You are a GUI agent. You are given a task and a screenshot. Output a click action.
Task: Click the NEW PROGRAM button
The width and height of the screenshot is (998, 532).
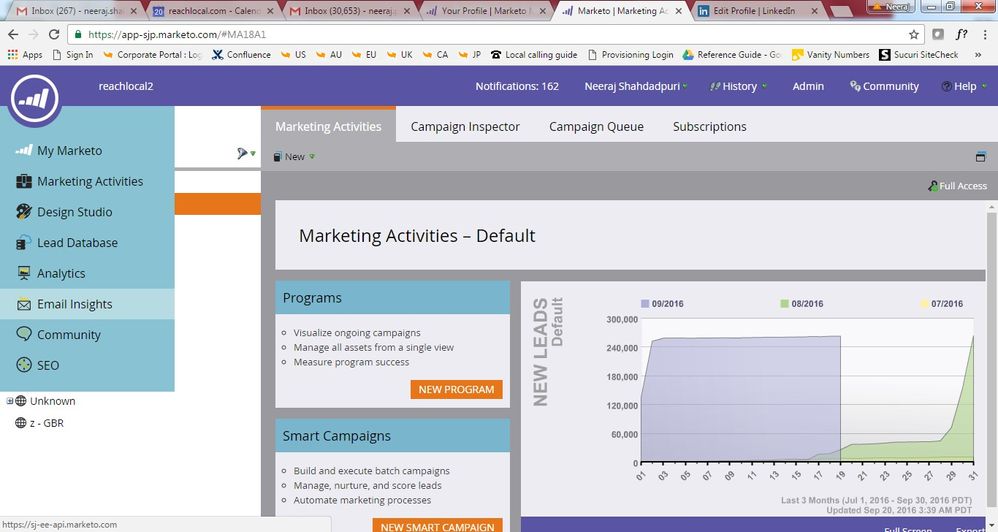(x=456, y=389)
